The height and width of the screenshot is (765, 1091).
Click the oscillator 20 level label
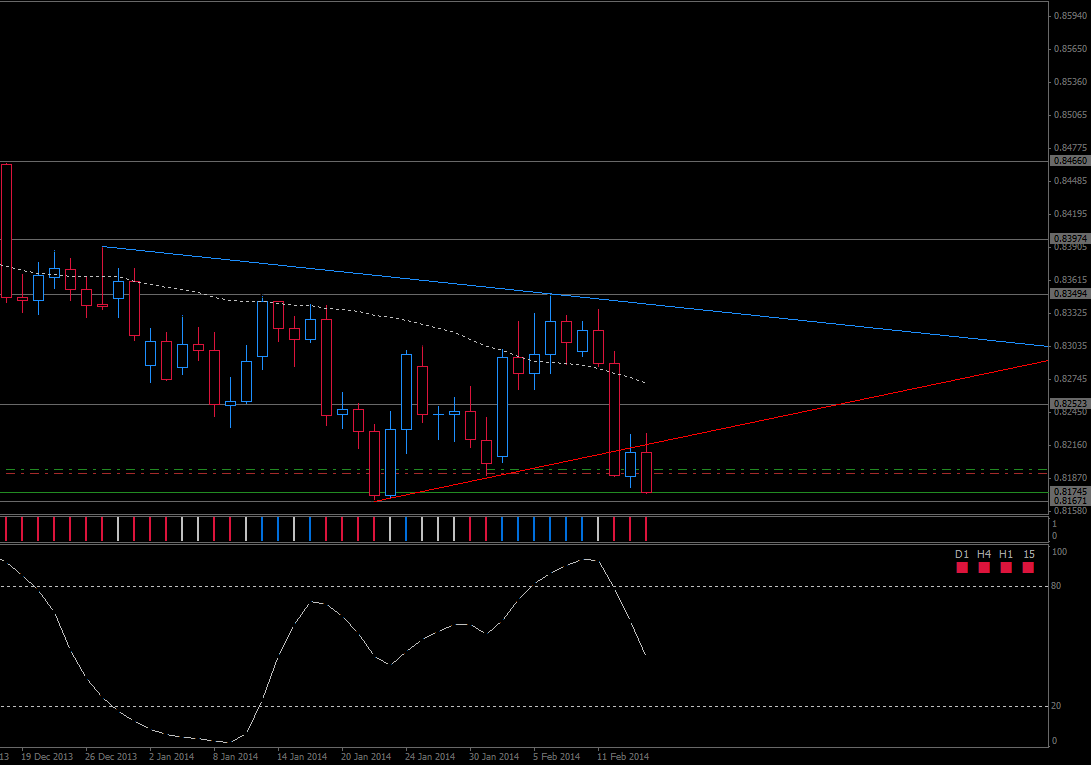click(1056, 706)
